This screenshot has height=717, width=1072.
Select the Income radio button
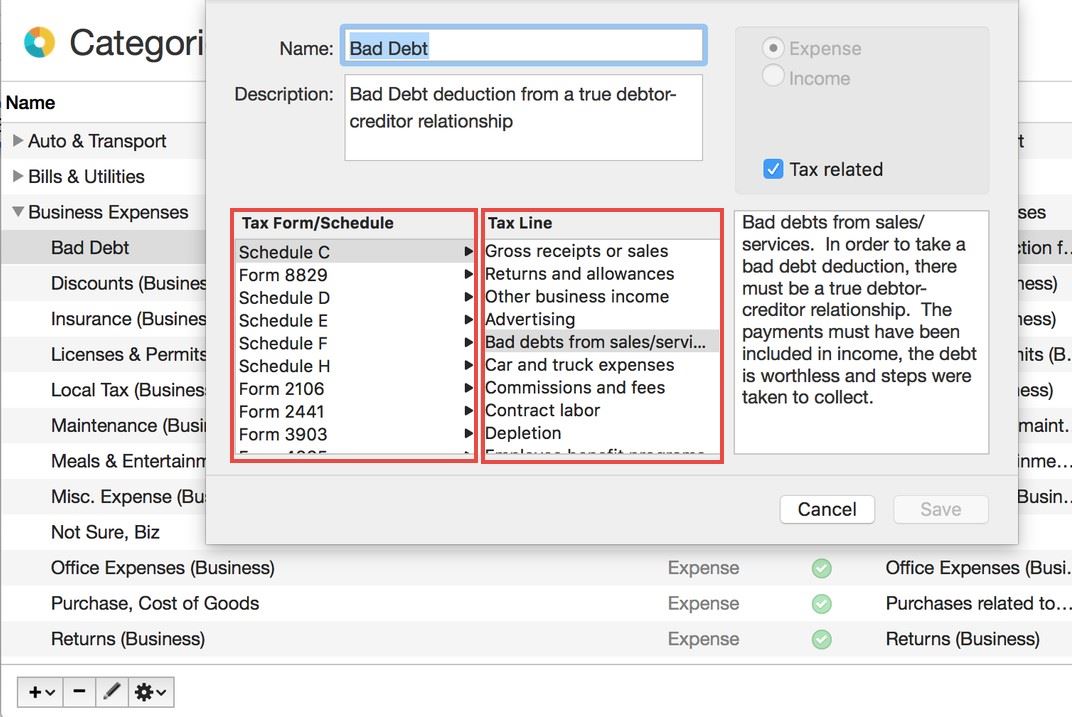(x=773, y=77)
